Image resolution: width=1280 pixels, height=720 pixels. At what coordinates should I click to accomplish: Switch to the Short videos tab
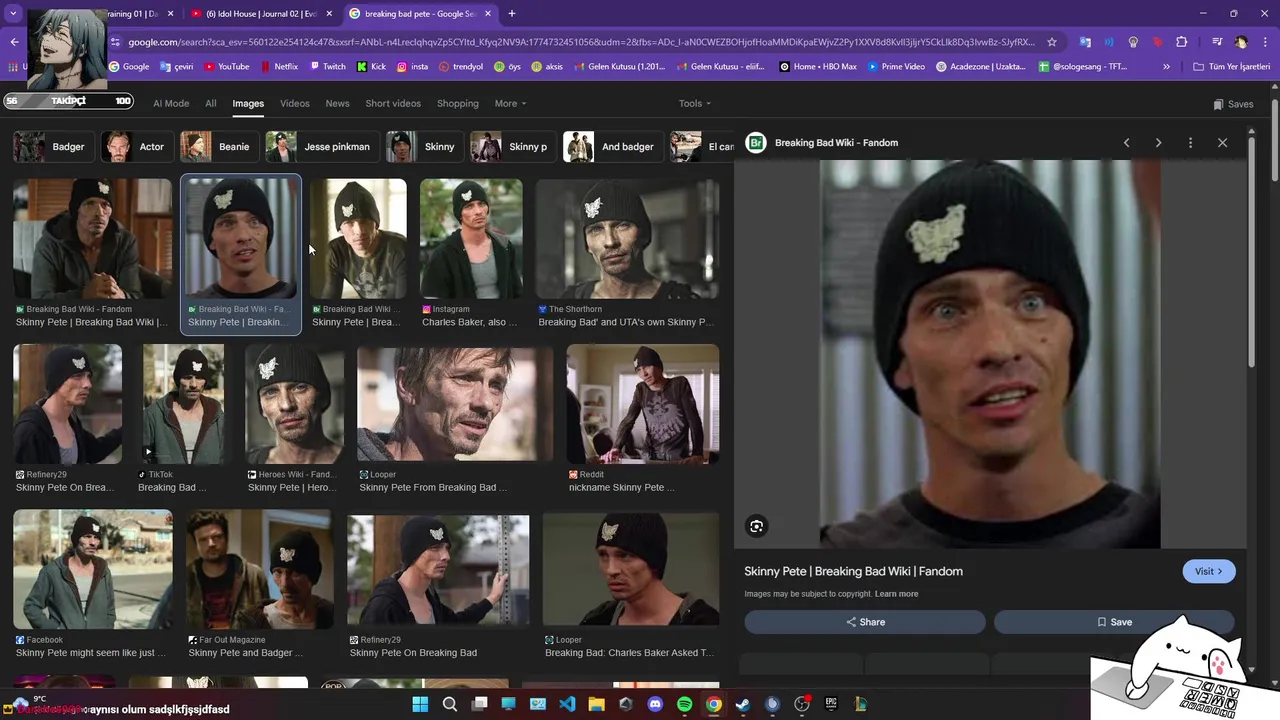393,103
